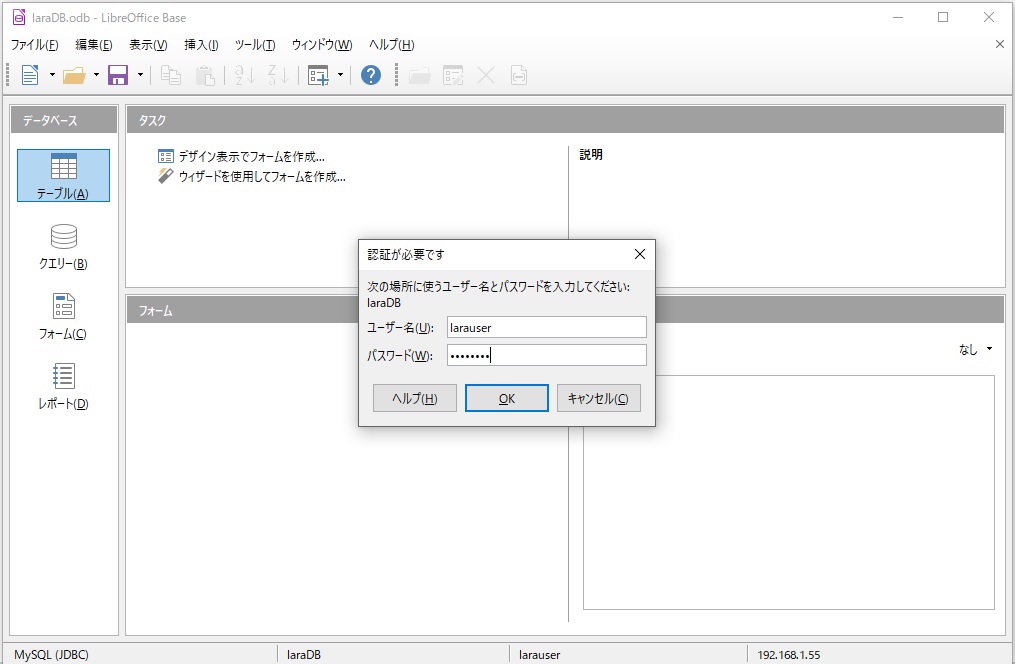This screenshot has width=1015, height=664.
Task: Click the ユーザー名 input field
Action: click(546, 327)
